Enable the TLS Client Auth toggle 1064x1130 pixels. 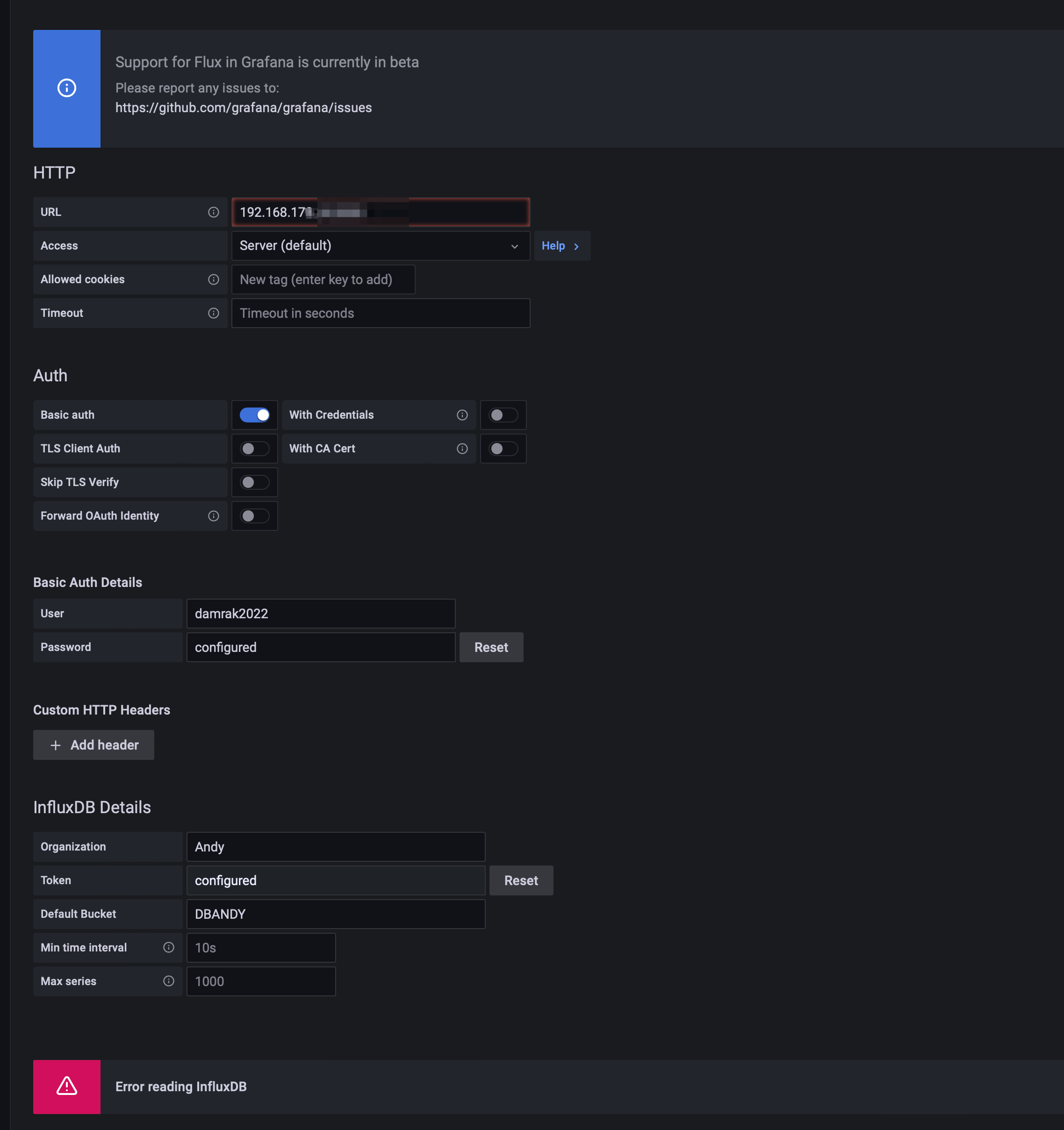254,449
